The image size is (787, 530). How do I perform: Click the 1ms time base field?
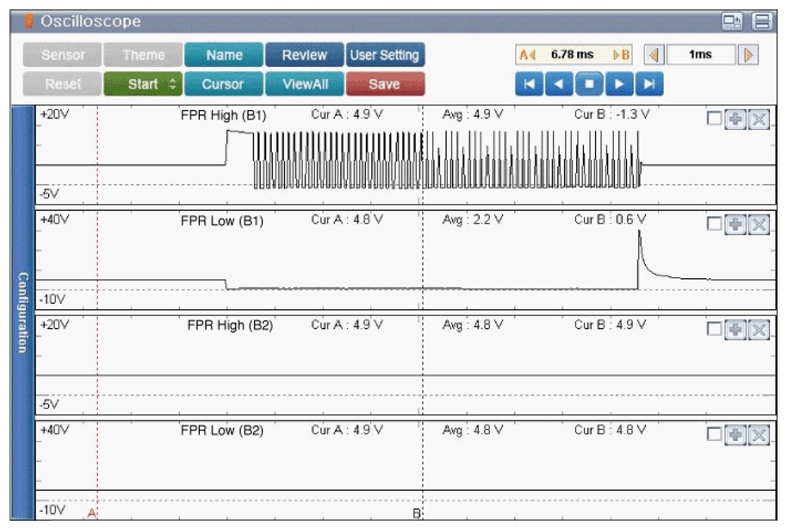(701, 55)
